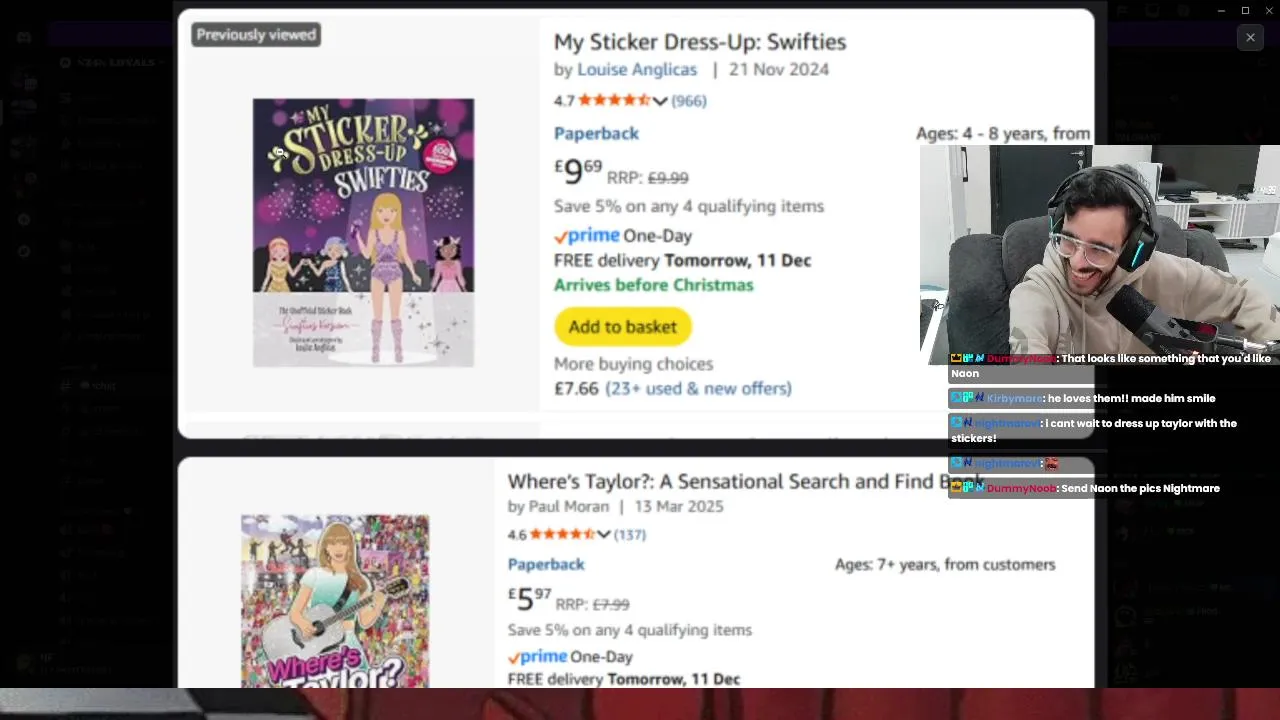Screen dimensions: 1280x720
Task: Click the Prime logo on Where's Taylor listing
Action: (538, 657)
